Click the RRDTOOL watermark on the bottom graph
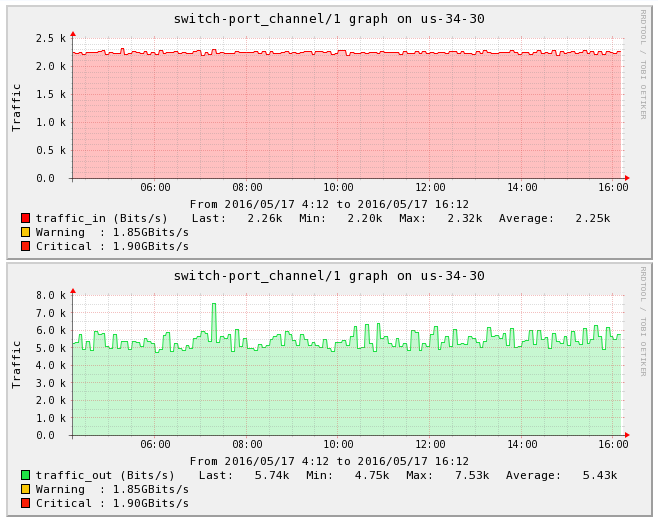 click(642, 321)
